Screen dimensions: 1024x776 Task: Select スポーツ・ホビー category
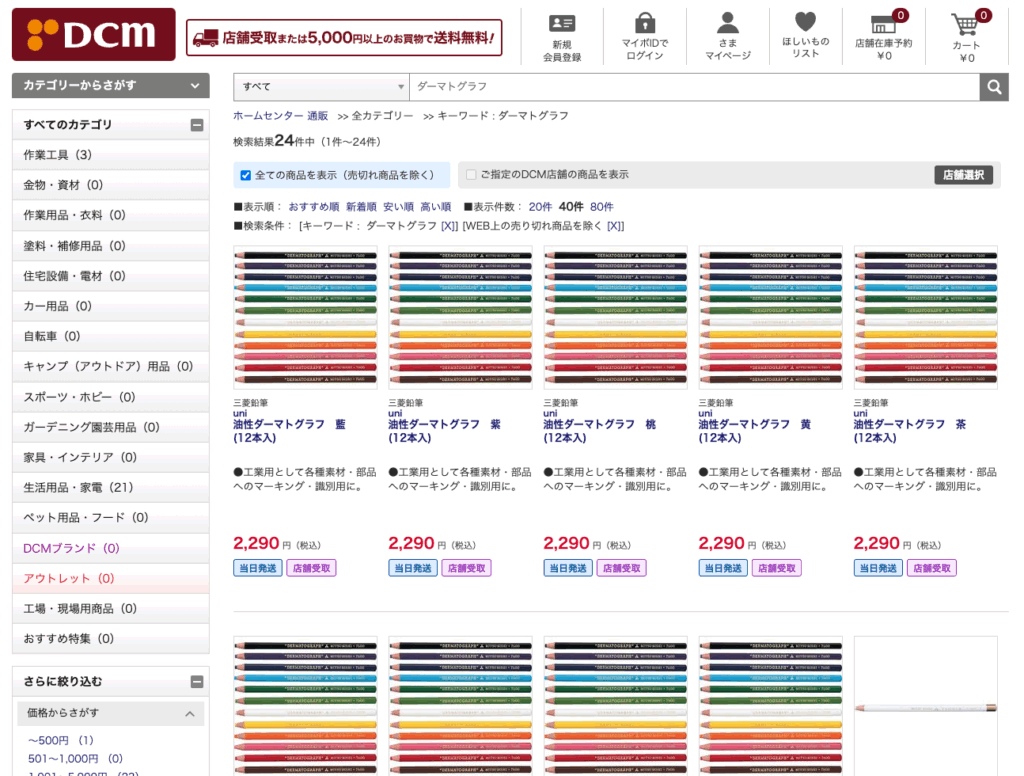pyautogui.click(x=110, y=396)
